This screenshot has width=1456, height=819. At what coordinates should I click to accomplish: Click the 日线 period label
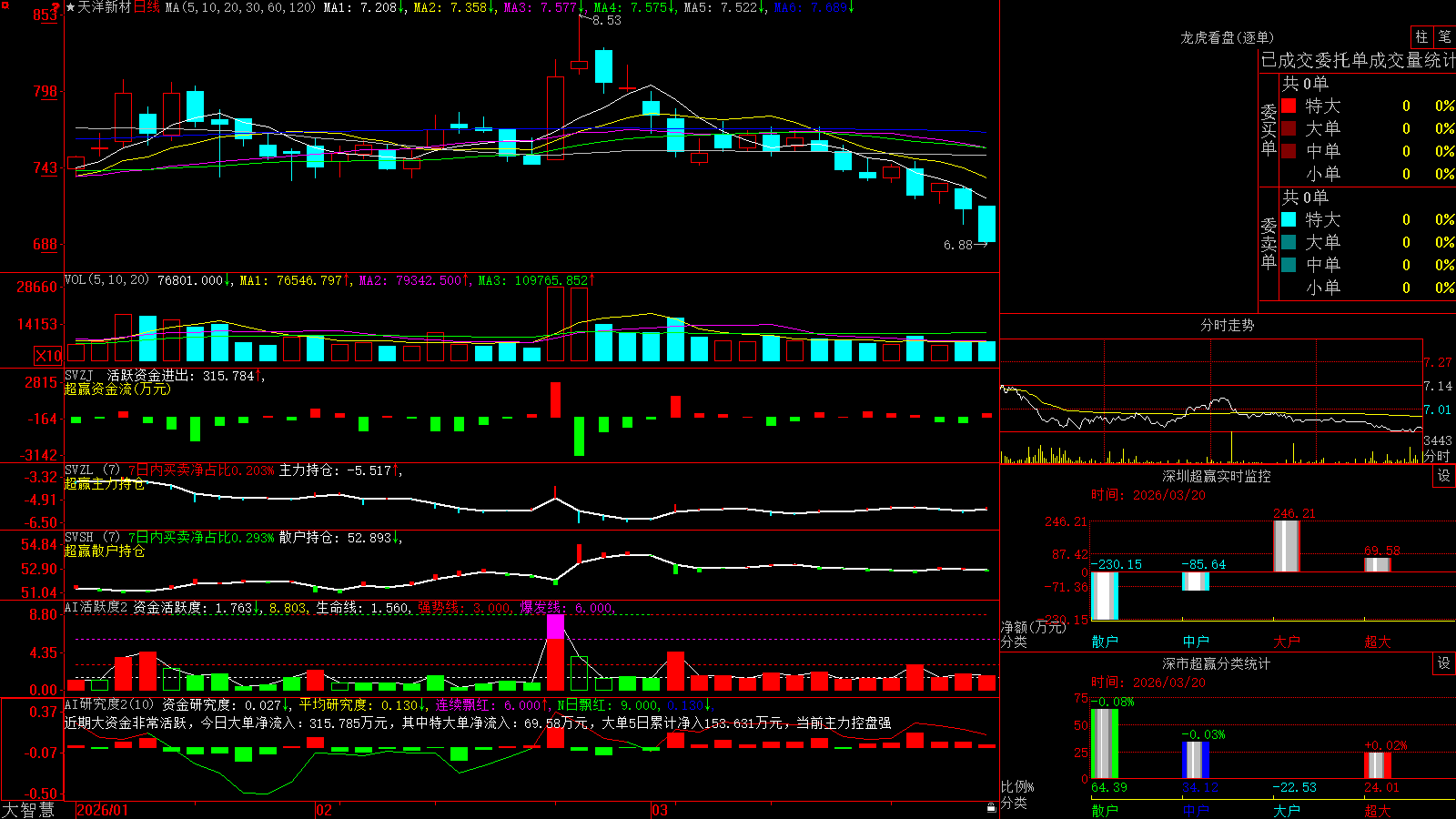[147, 7]
